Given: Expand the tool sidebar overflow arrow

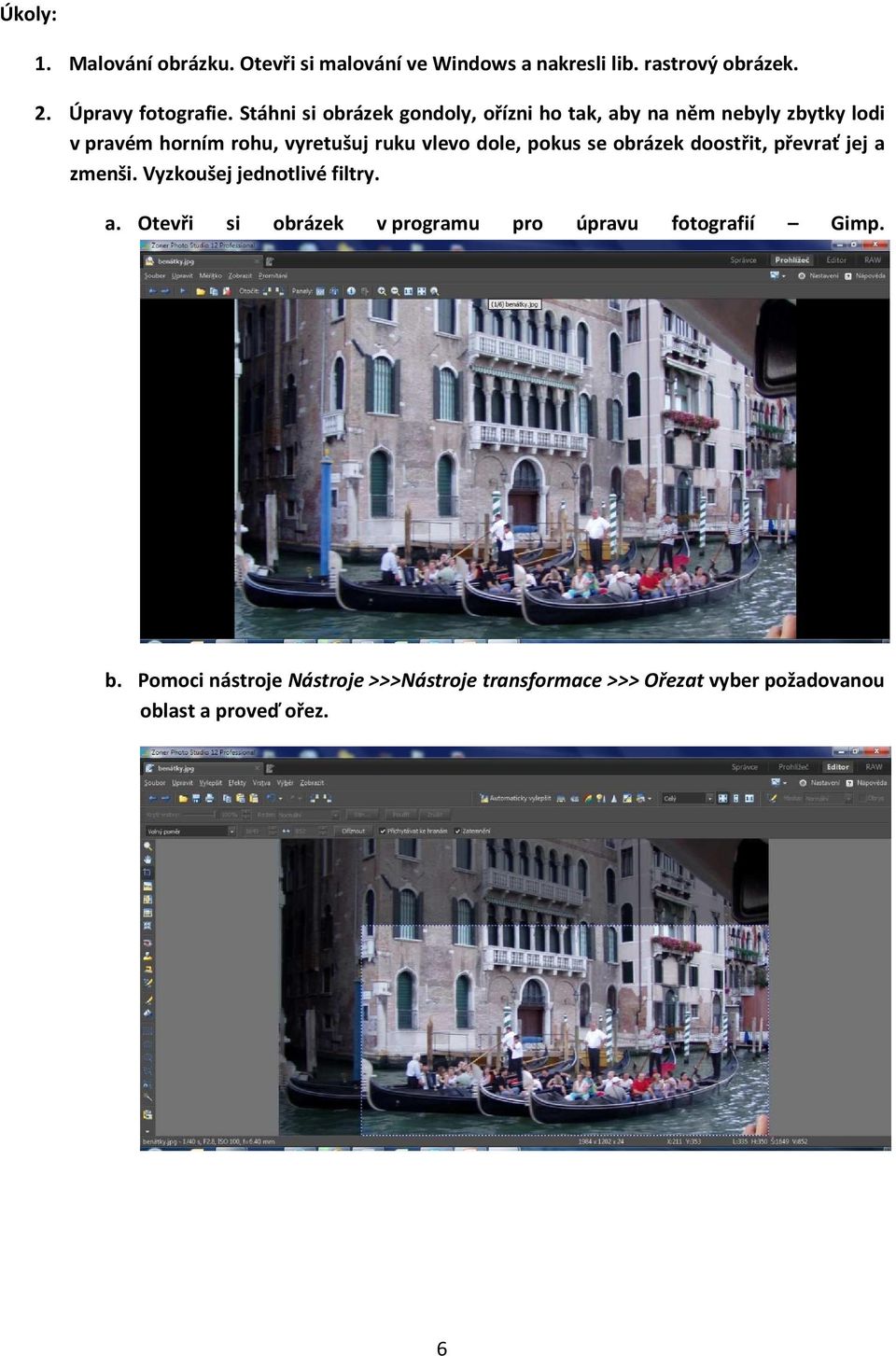Looking at the screenshot, I should click(147, 1131).
